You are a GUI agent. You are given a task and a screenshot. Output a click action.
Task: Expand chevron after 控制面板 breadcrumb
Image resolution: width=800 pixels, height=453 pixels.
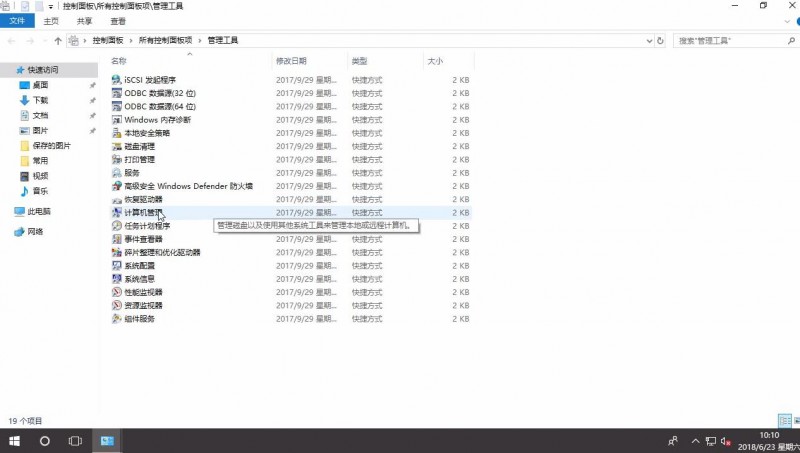point(131,40)
